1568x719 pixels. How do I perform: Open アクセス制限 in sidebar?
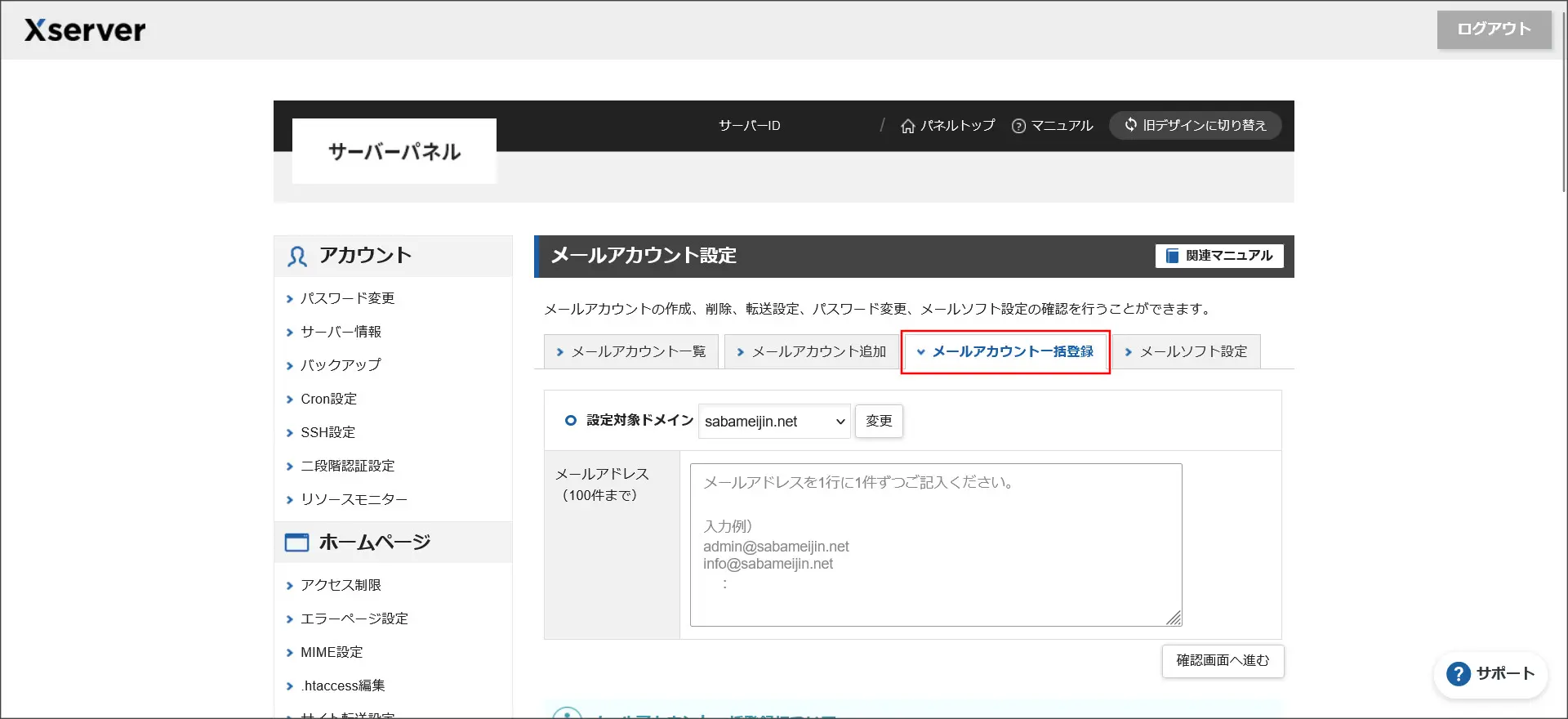[341, 585]
